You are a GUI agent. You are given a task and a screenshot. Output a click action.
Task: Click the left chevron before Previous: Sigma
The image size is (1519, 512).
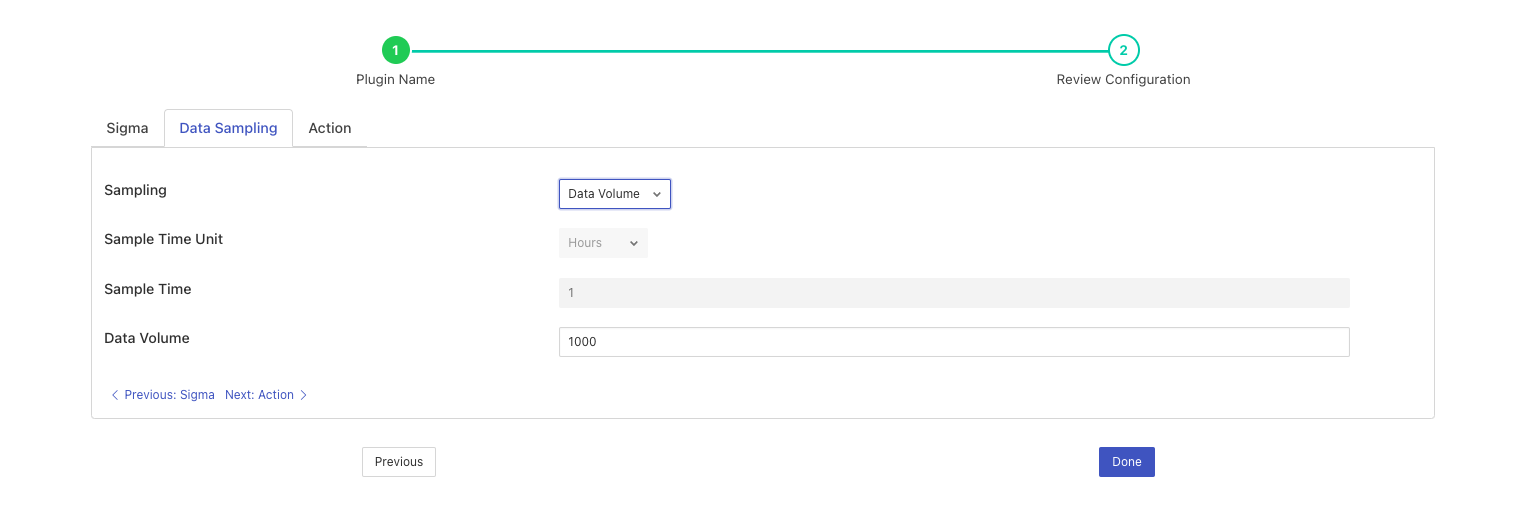[x=115, y=395]
